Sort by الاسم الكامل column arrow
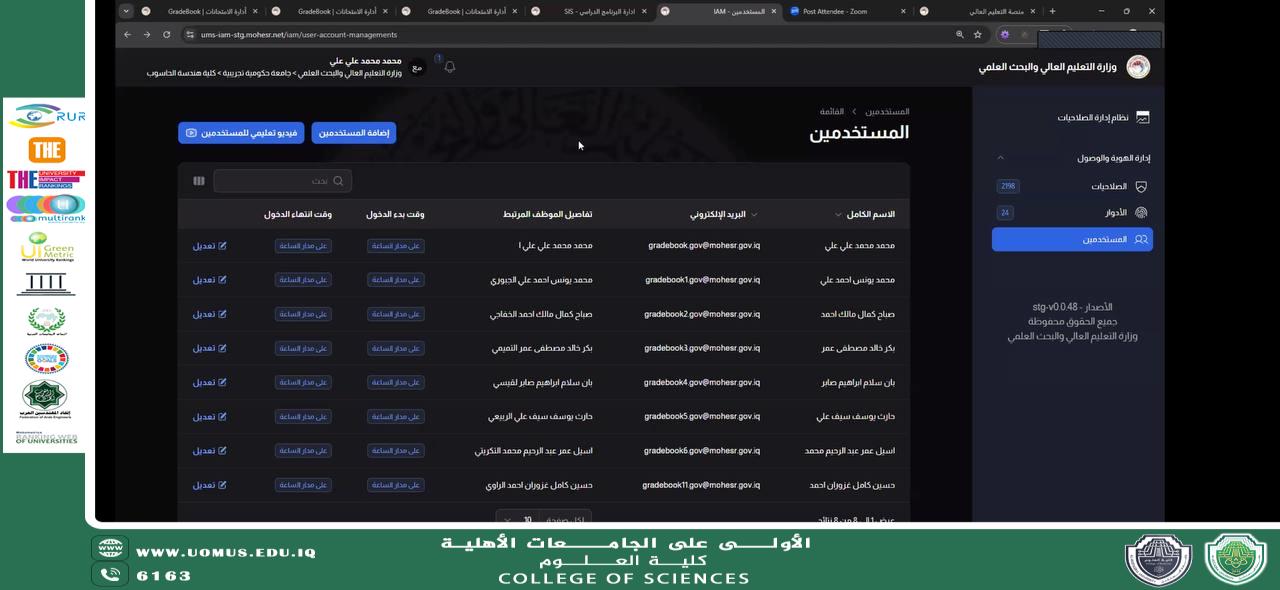The height and width of the screenshot is (590, 1280). click(x=838, y=215)
